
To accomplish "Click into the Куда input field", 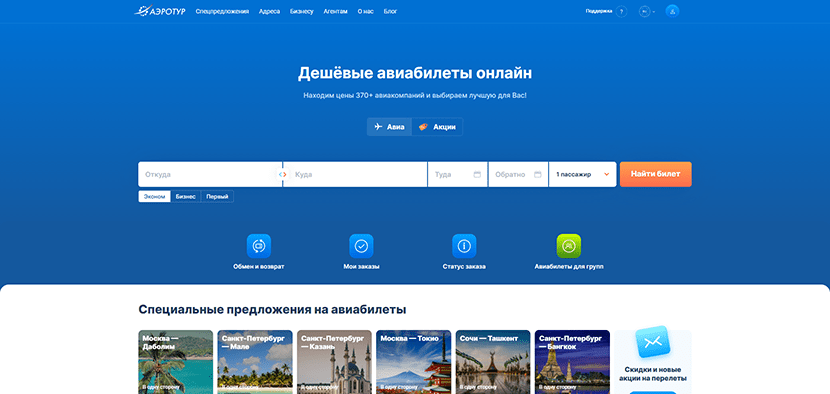I will (355, 174).
